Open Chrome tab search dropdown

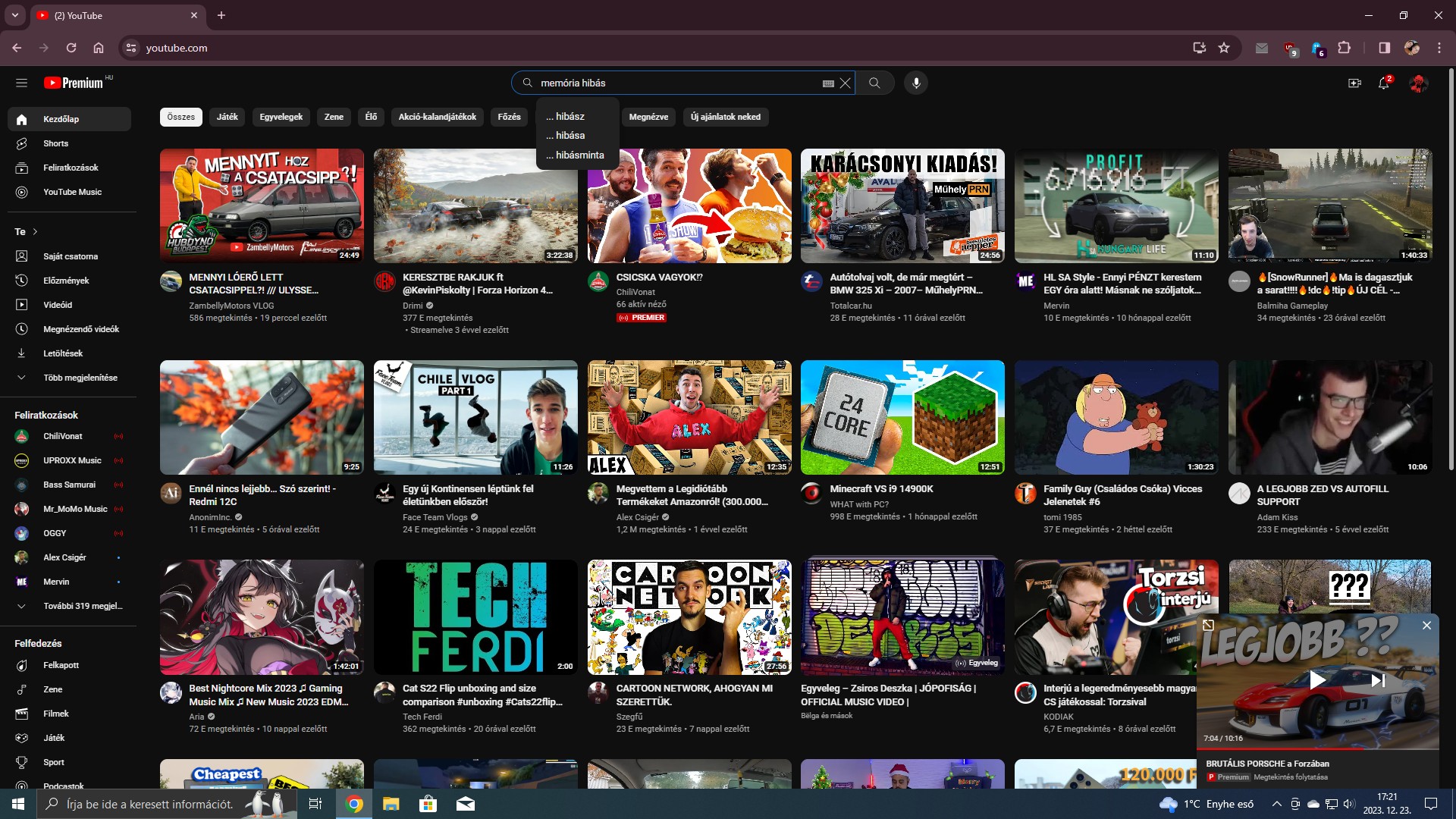coord(14,15)
